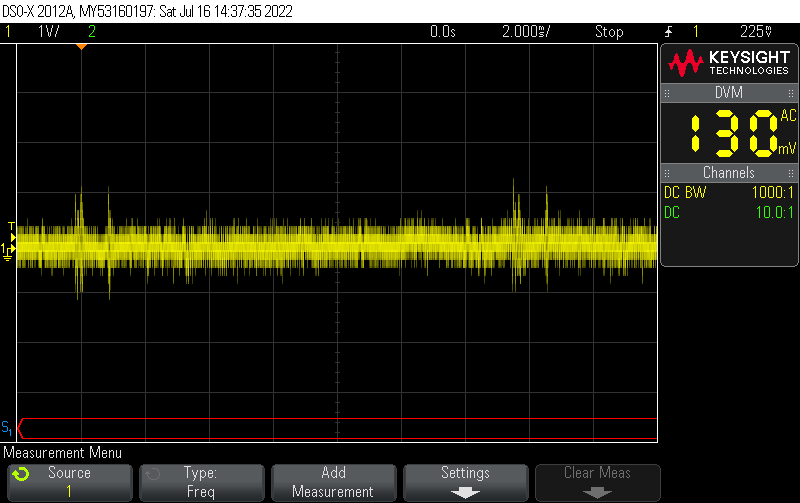Click channel 2 DC 10.0:1 row
The image size is (800, 503).
click(x=729, y=212)
